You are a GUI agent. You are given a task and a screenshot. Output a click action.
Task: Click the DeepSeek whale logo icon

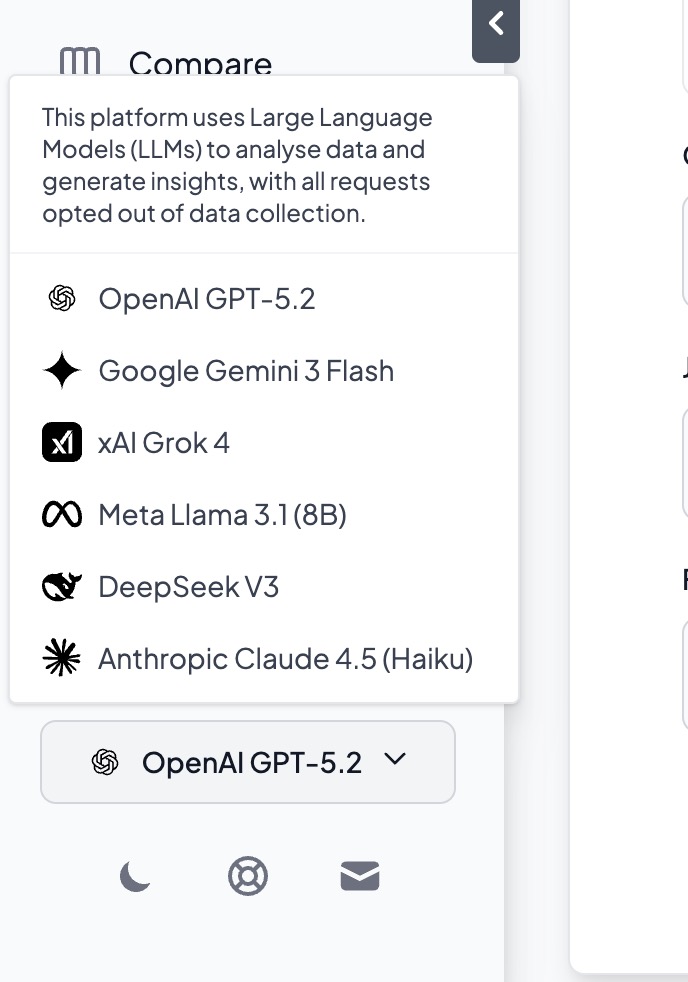pyautogui.click(x=62, y=587)
